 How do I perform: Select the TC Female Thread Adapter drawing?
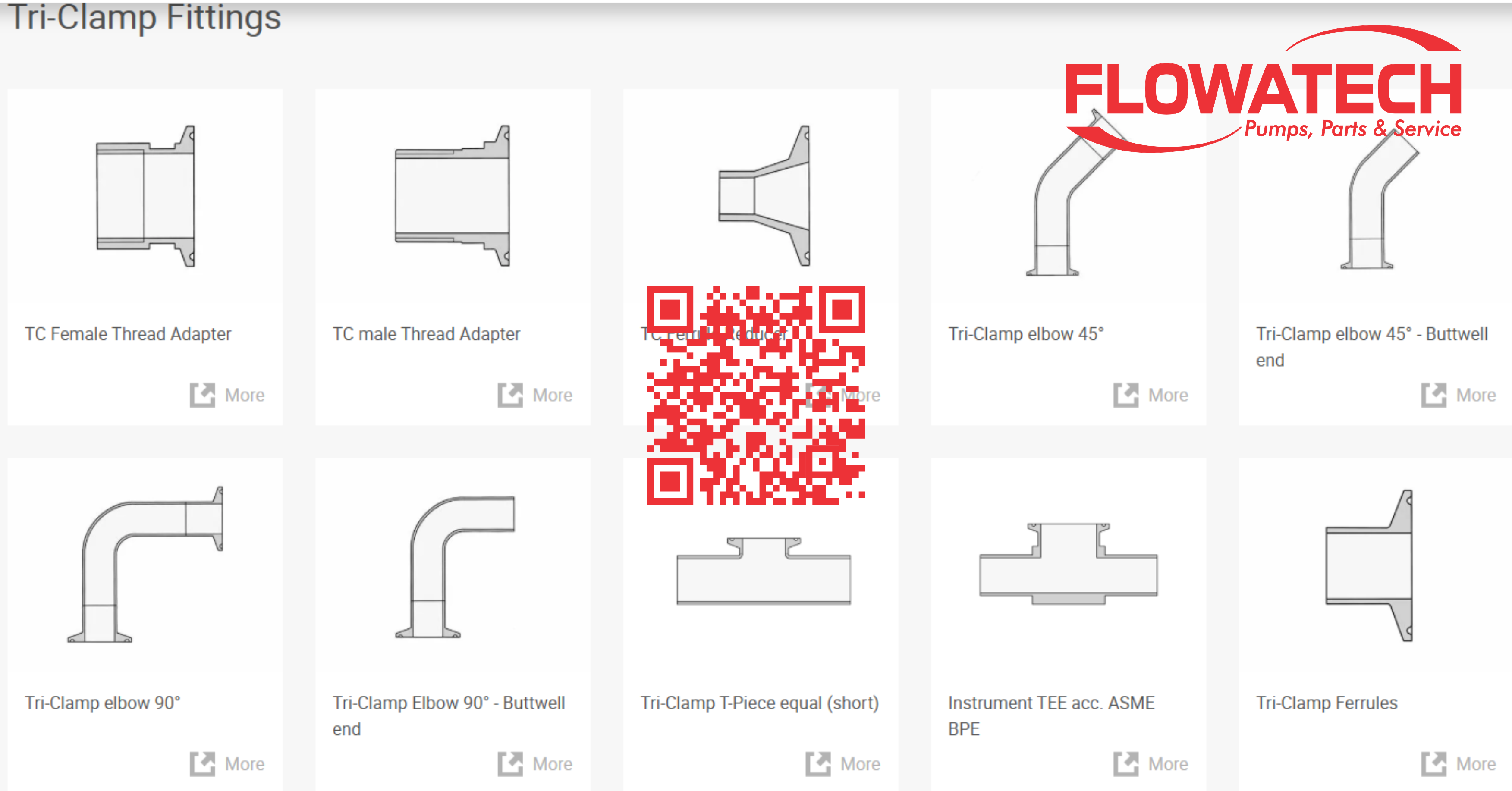[x=145, y=196]
